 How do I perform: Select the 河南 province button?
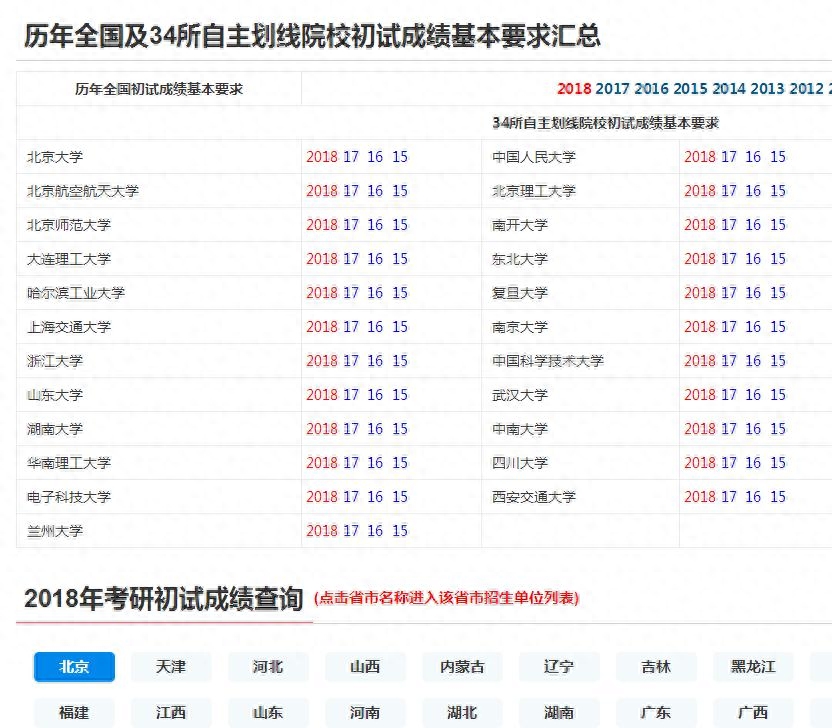365,713
